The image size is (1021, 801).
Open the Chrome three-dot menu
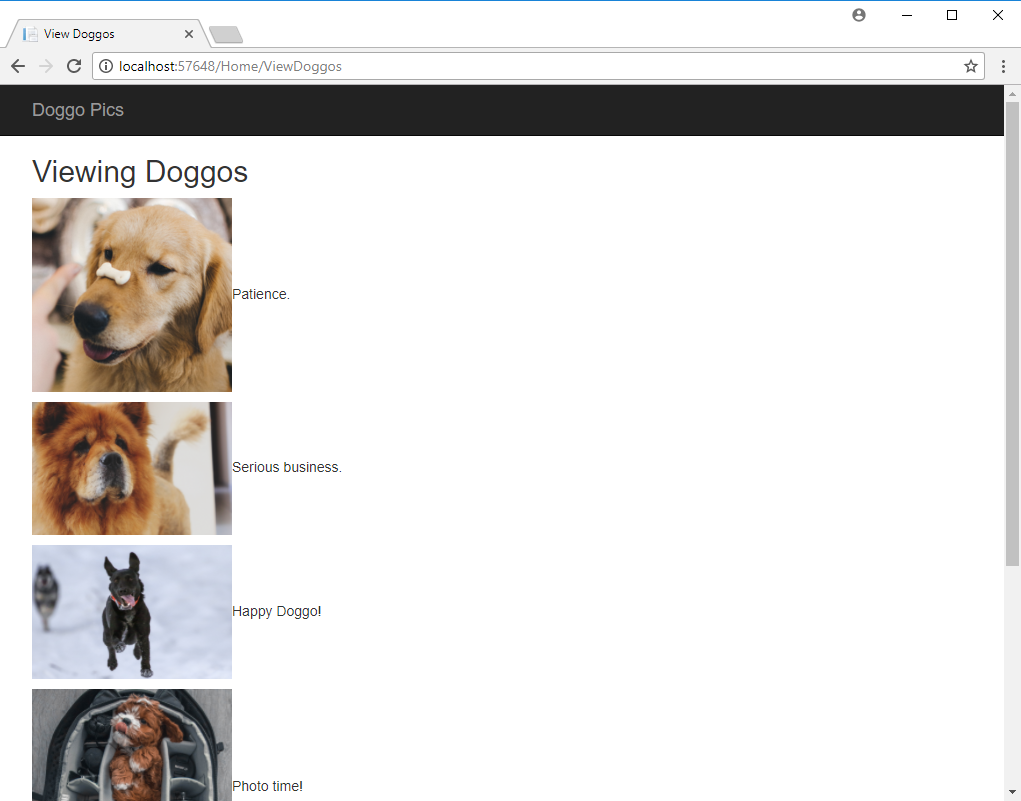pos(1003,66)
